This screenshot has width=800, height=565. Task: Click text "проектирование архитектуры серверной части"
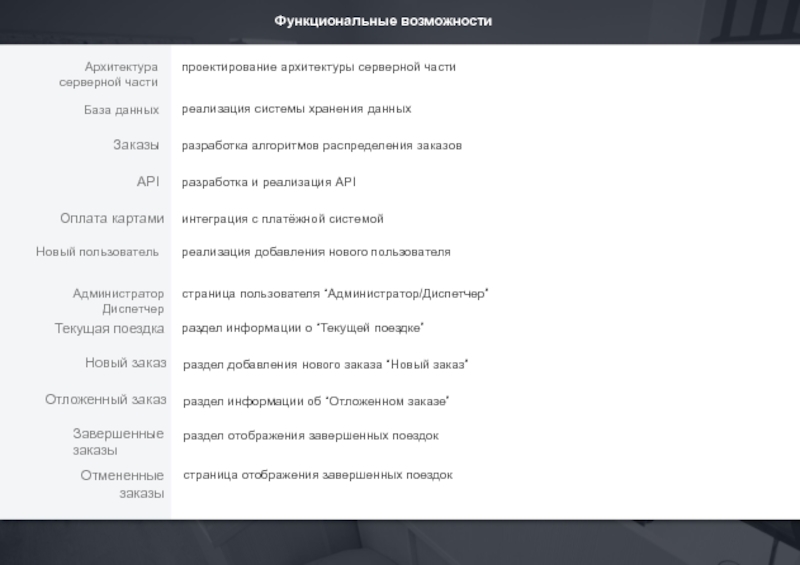[x=318, y=67]
